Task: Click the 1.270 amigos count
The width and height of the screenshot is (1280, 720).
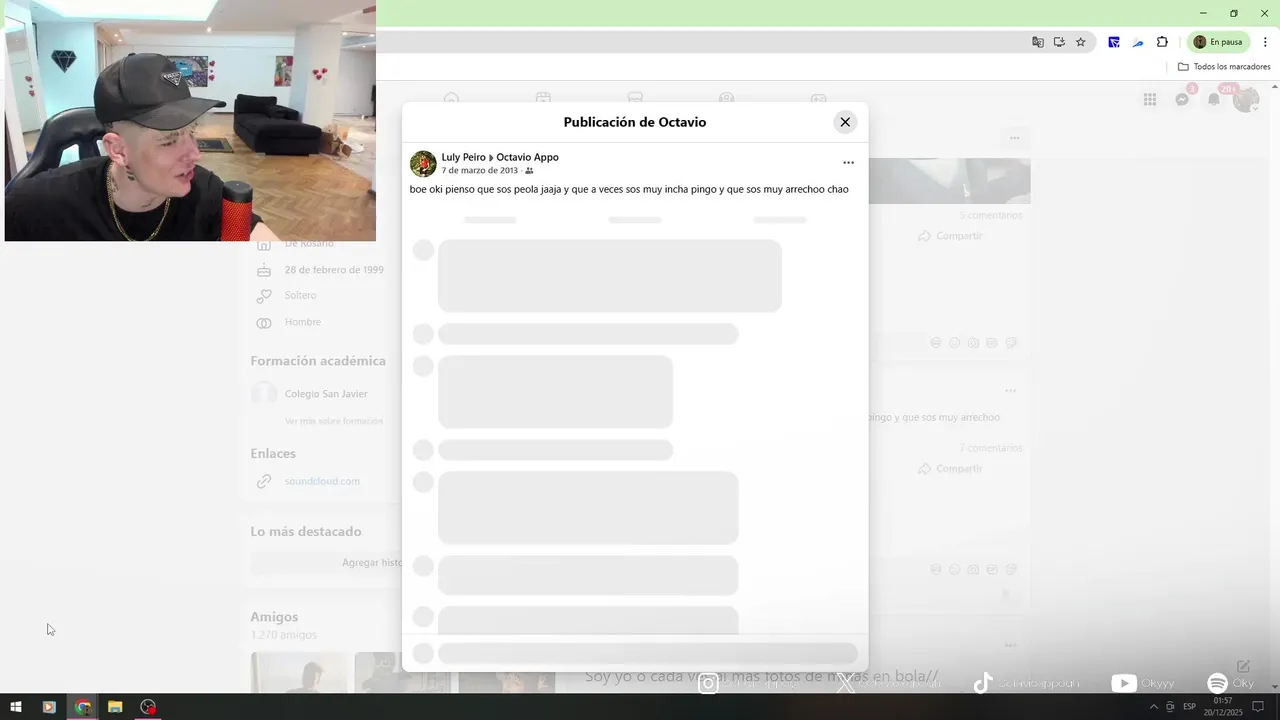Action: (x=284, y=635)
